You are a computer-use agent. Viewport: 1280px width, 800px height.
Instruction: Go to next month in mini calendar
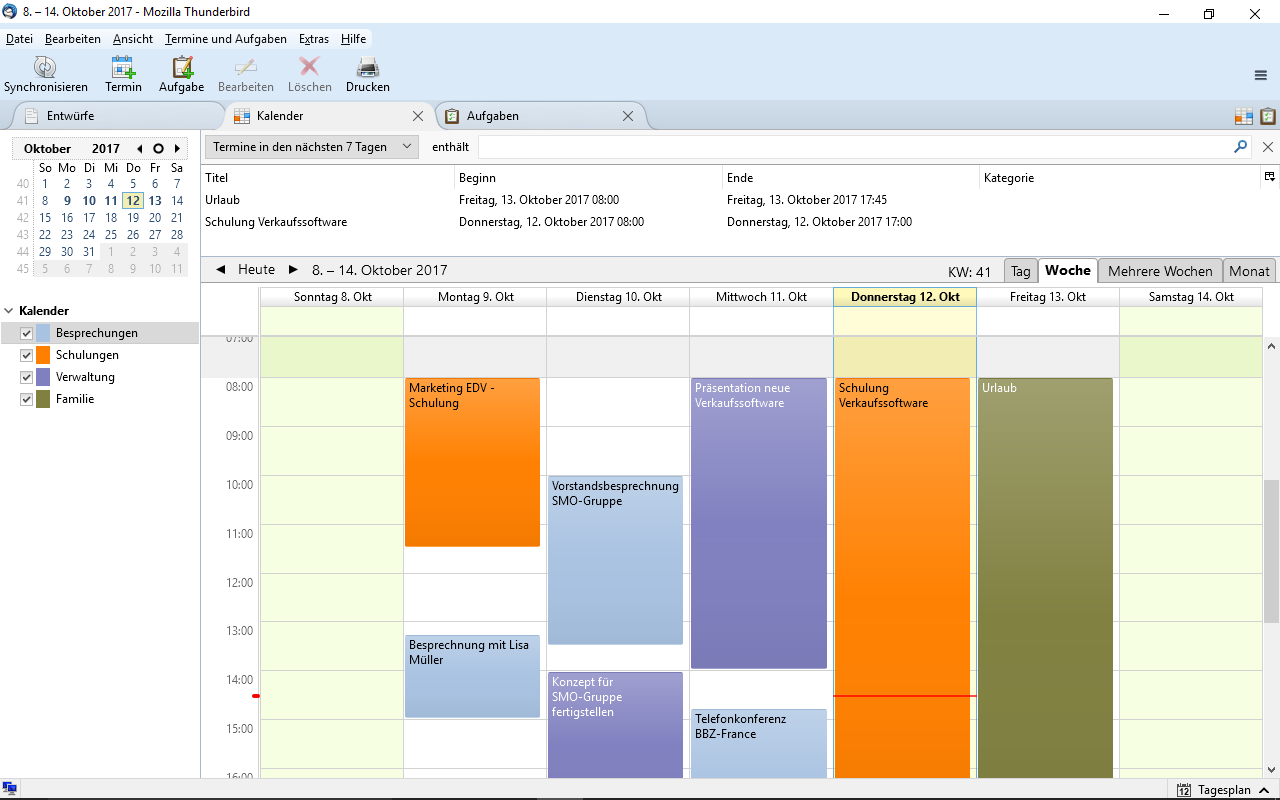(x=177, y=149)
